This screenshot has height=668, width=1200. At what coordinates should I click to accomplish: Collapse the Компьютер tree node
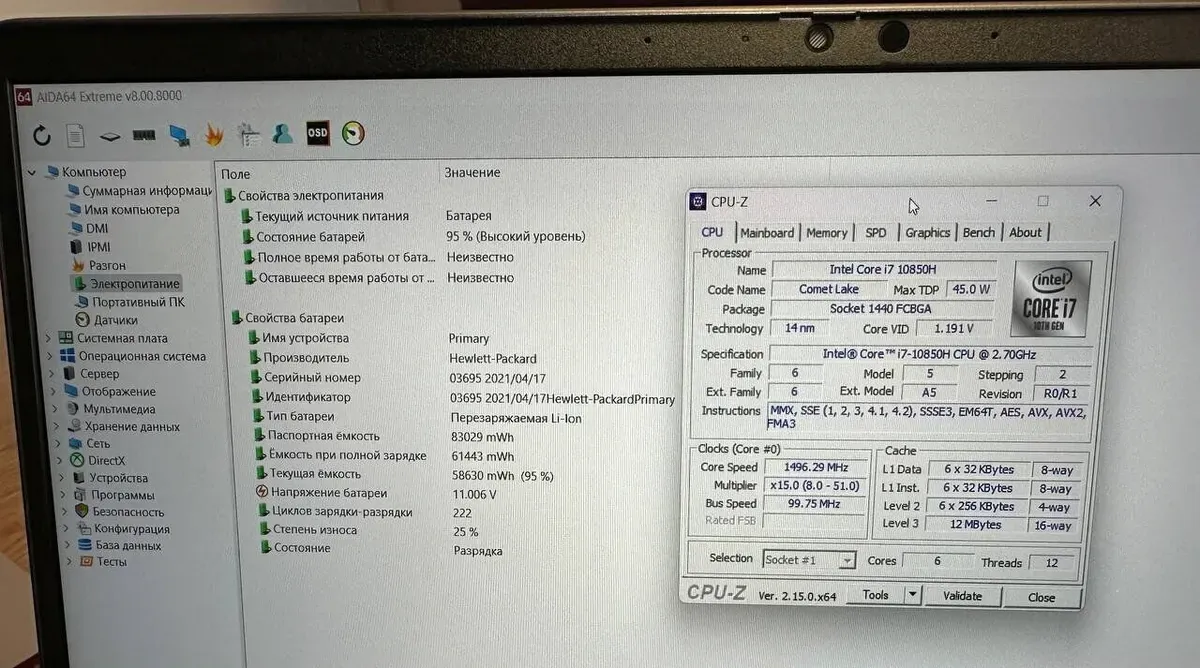32,173
